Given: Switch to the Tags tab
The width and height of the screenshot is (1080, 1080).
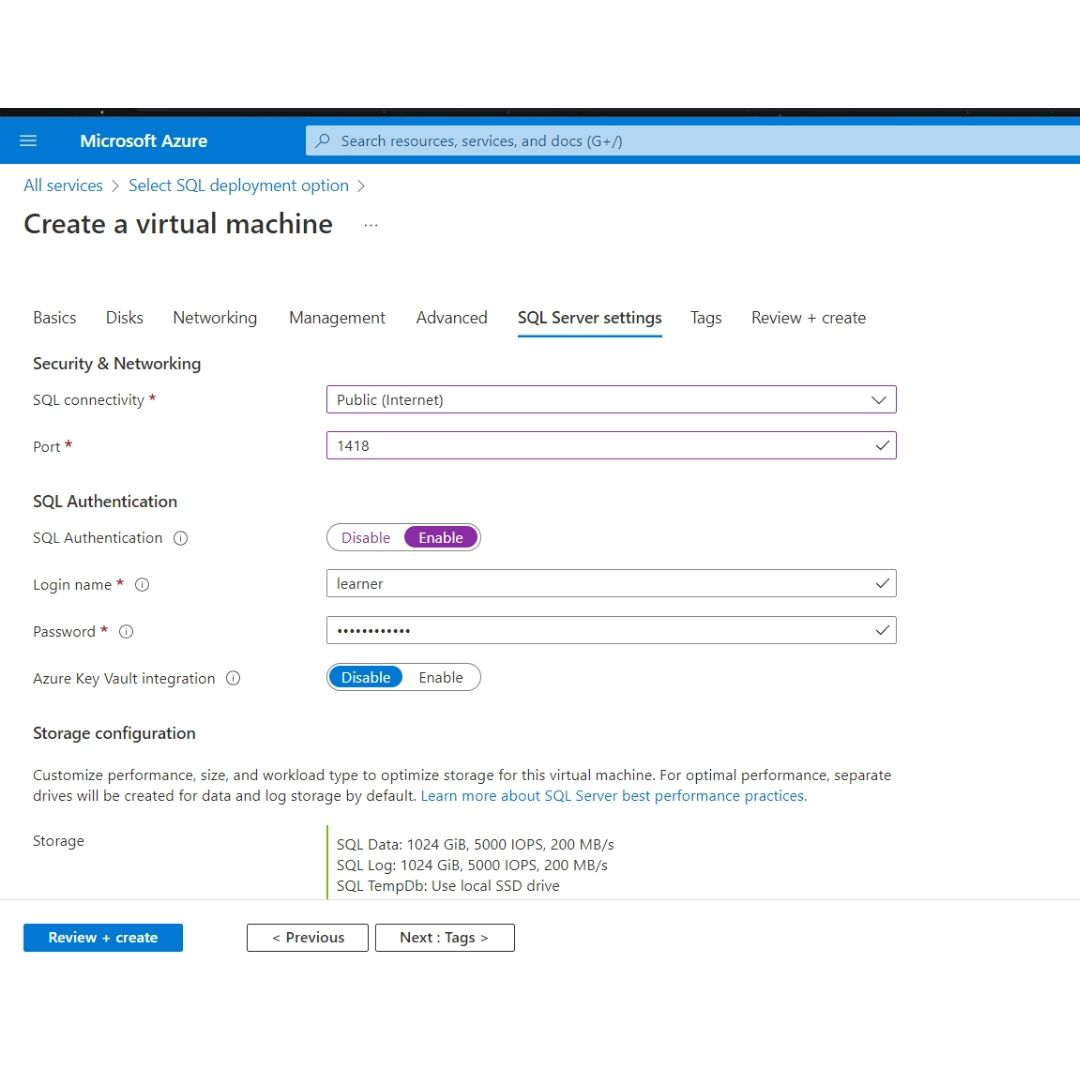Looking at the screenshot, I should pyautogui.click(x=706, y=318).
